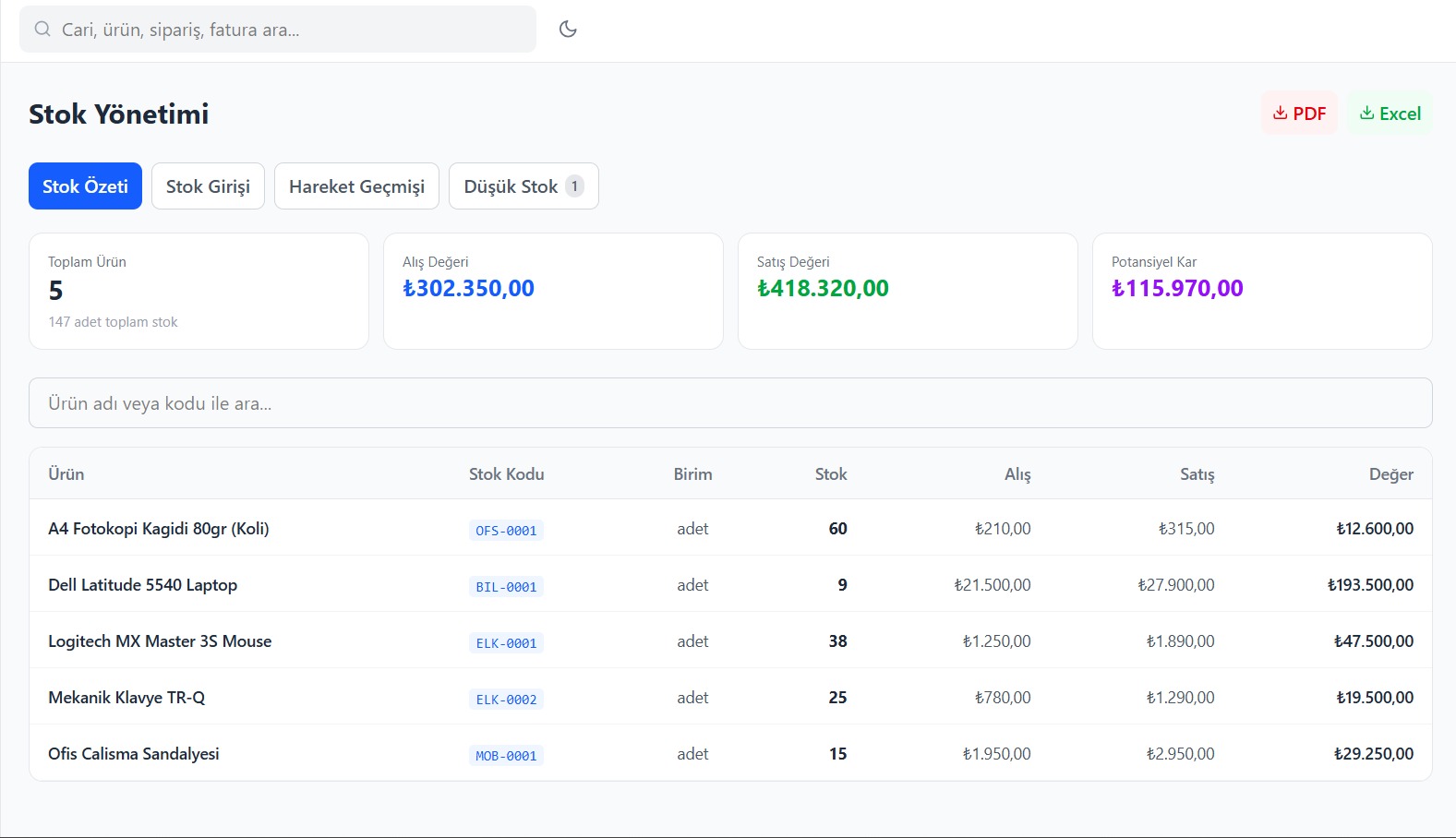
Task: Export the stock list as PDF
Action: [1299, 113]
